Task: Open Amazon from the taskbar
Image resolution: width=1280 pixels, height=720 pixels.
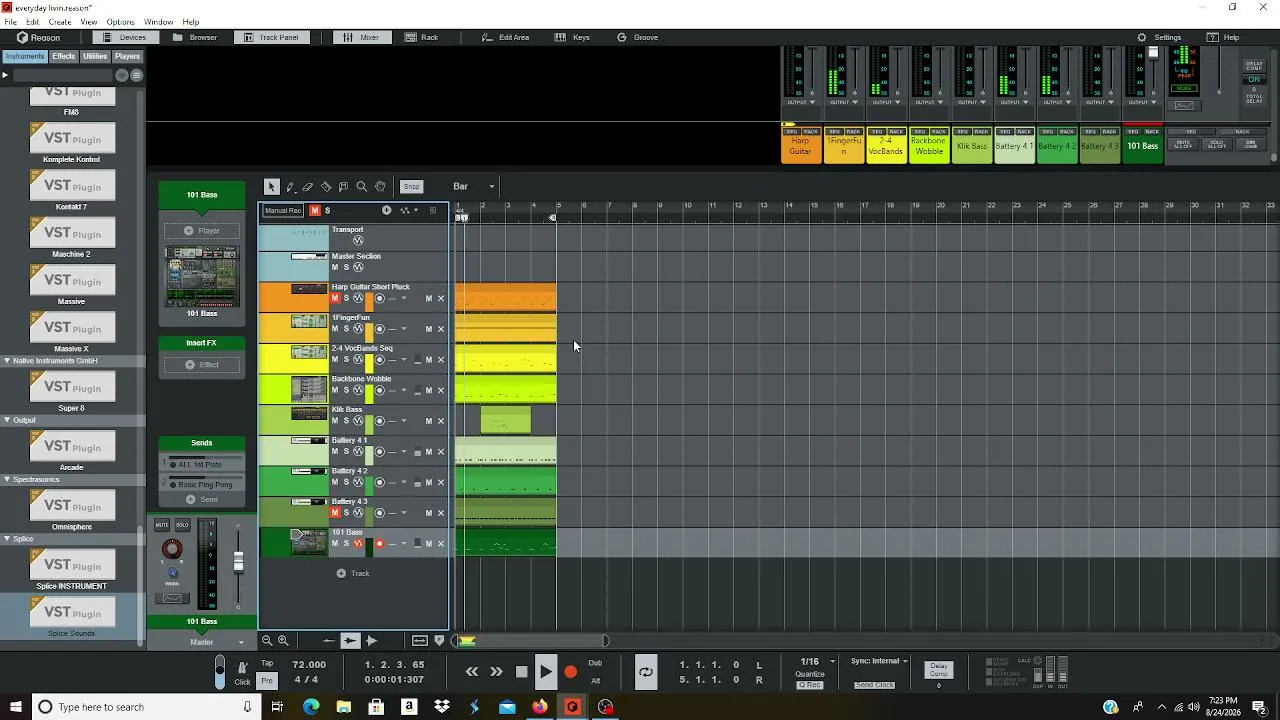Action: tap(409, 707)
